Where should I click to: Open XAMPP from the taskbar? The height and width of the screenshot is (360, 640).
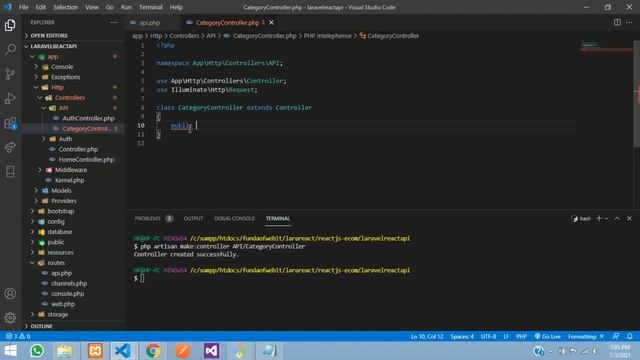click(95, 351)
